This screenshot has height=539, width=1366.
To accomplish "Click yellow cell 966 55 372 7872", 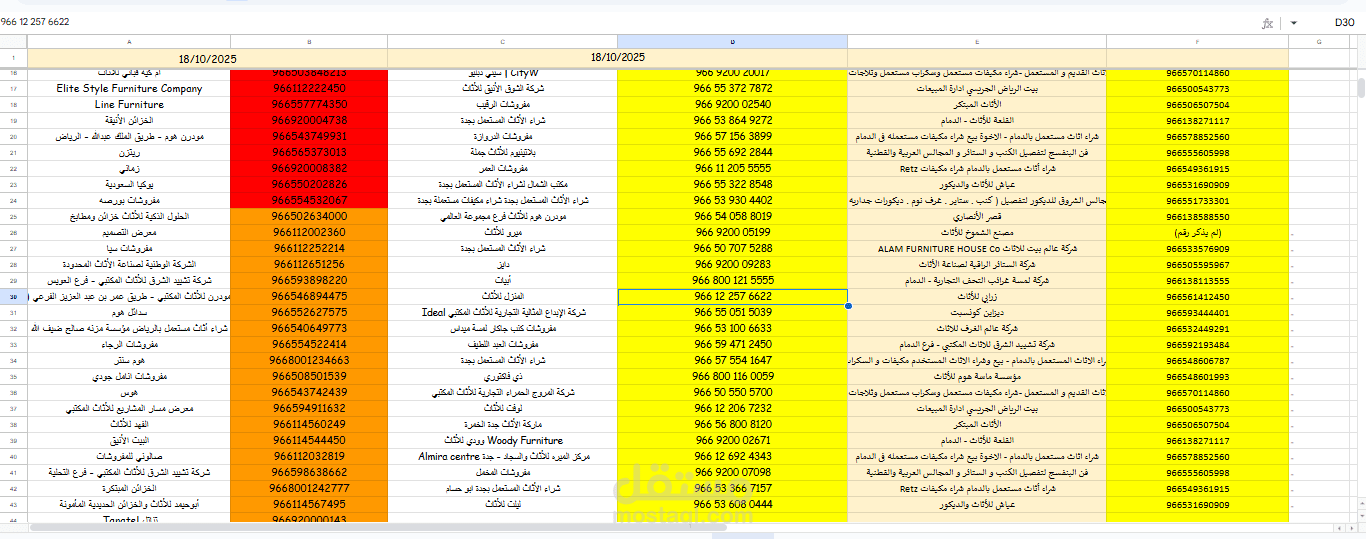I will pyautogui.click(x=733, y=89).
